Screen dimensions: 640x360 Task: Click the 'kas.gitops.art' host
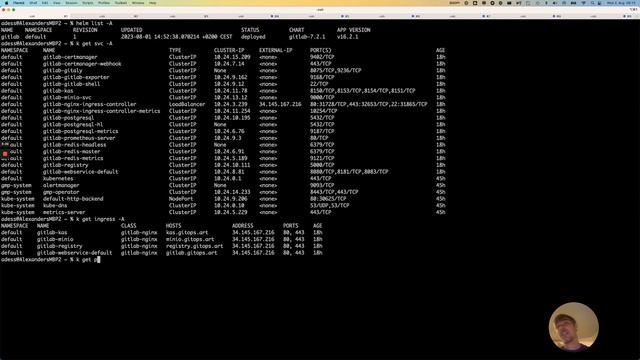[x=187, y=233]
